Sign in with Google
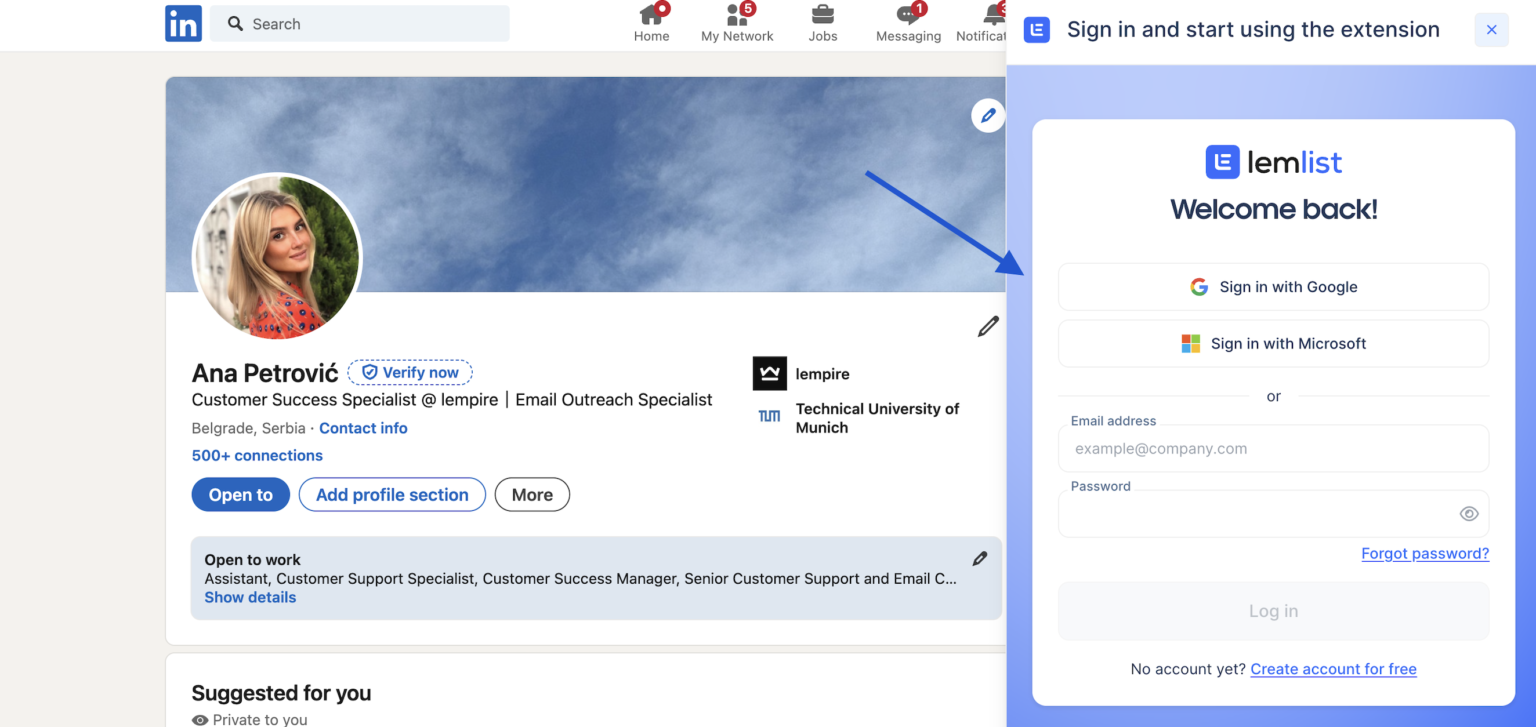The width and height of the screenshot is (1536, 727). pyautogui.click(x=1273, y=287)
